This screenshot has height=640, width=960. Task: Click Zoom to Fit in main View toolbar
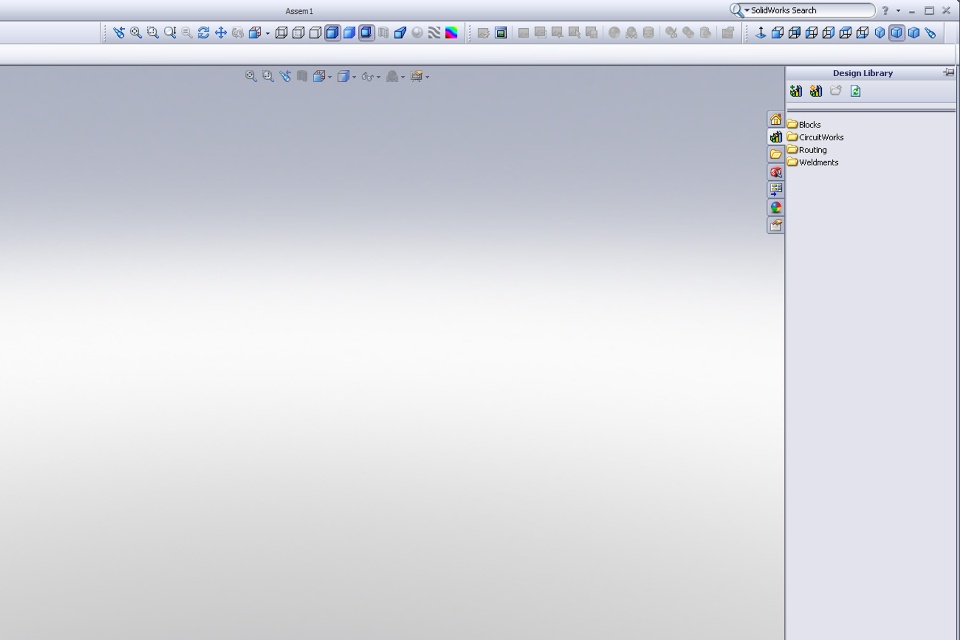136,32
